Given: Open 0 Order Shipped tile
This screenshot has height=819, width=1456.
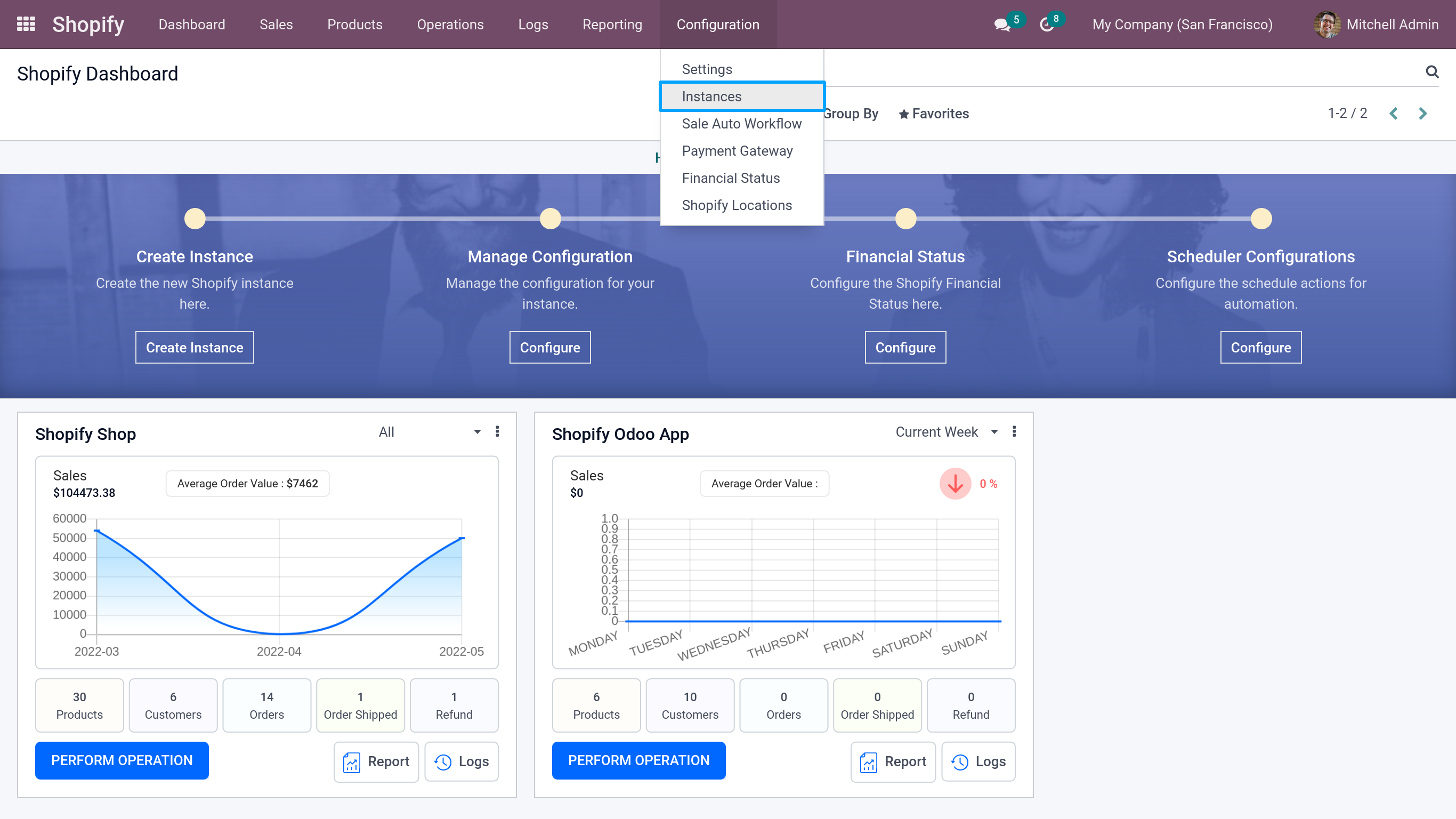Looking at the screenshot, I should click(x=877, y=705).
